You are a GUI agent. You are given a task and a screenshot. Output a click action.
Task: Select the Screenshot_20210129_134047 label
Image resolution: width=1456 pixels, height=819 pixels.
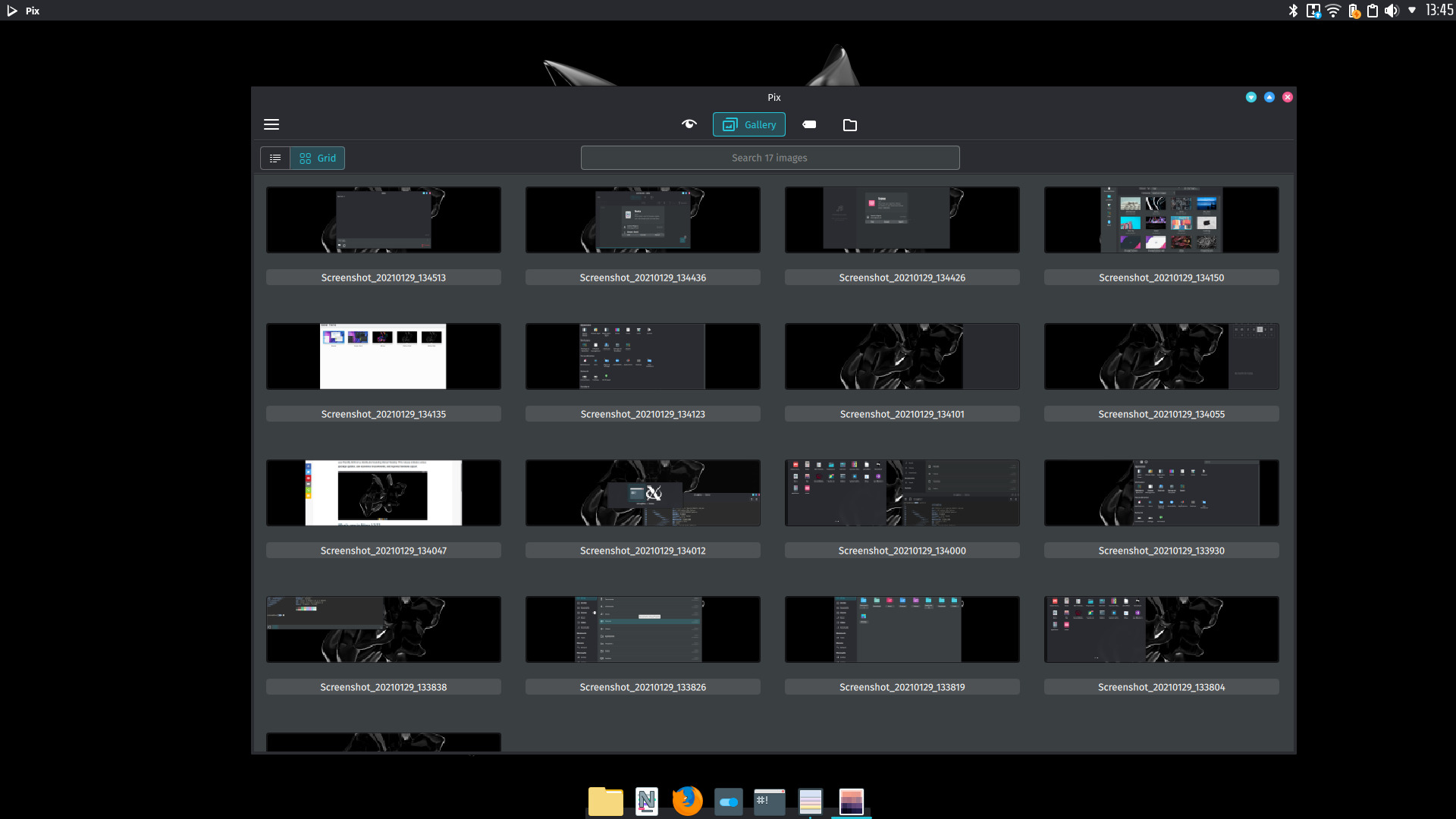click(383, 551)
